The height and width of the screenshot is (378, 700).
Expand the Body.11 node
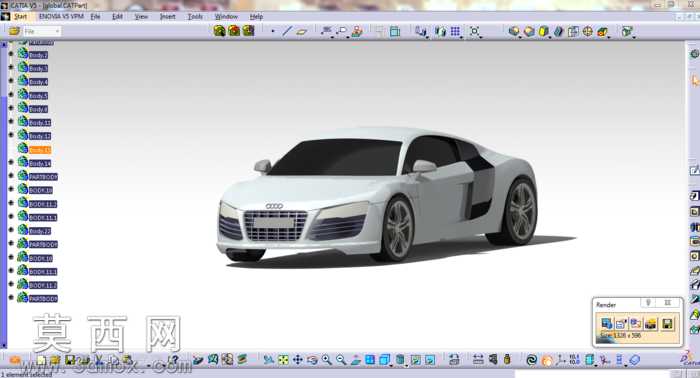11,121
